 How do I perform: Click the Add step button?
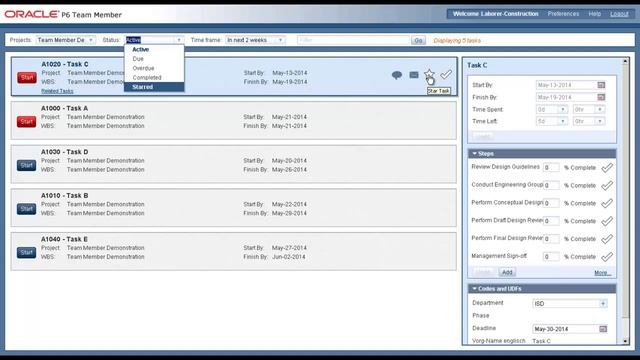pyautogui.click(x=507, y=272)
